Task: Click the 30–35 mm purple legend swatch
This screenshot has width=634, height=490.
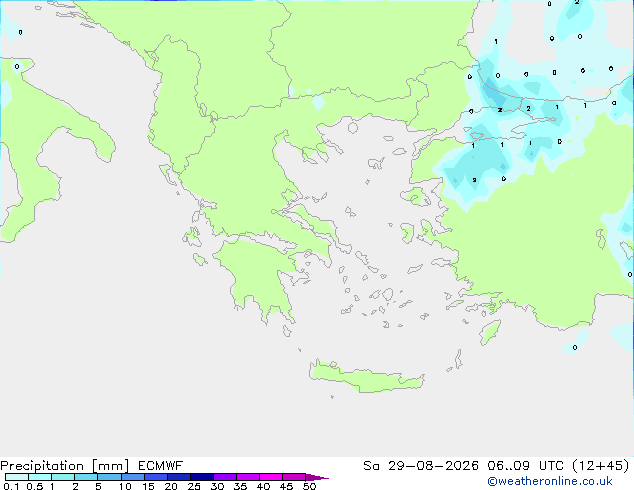Action: click(225, 477)
